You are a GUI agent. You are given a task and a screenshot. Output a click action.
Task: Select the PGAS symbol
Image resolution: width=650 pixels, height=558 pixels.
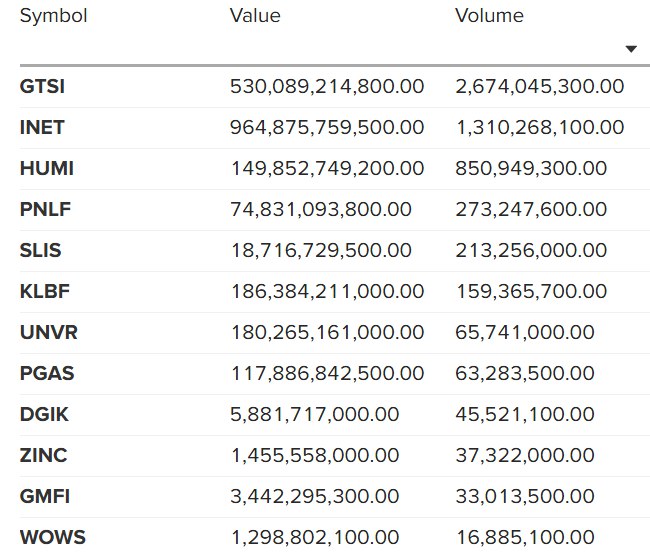[x=47, y=374]
